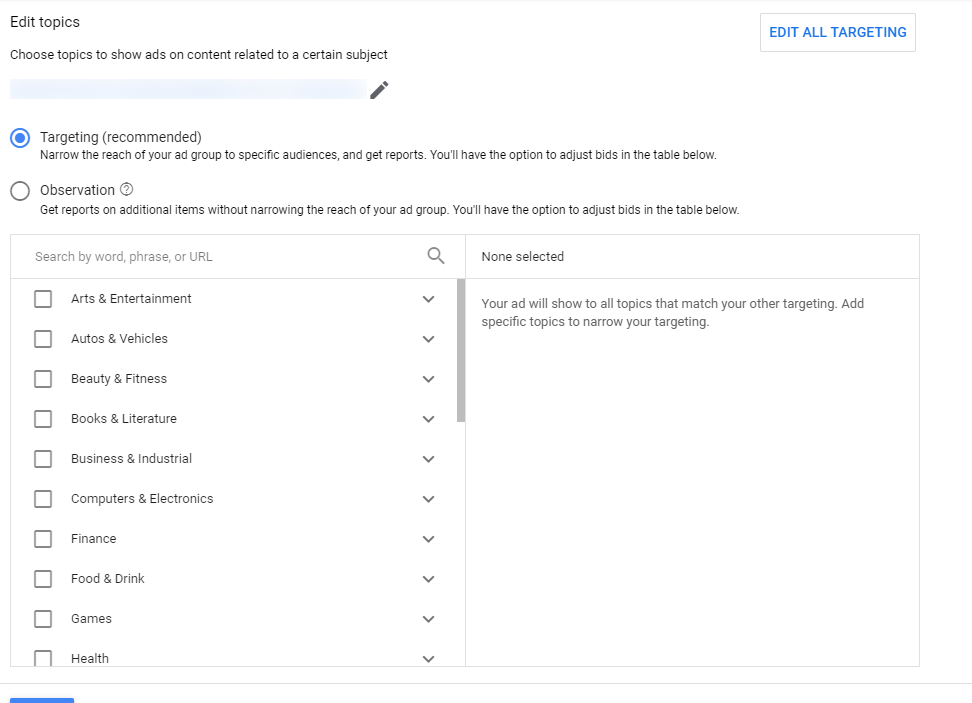This screenshot has height=703, width=972.
Task: Click the EDIT ALL TARGETING button
Action: pyautogui.click(x=837, y=32)
